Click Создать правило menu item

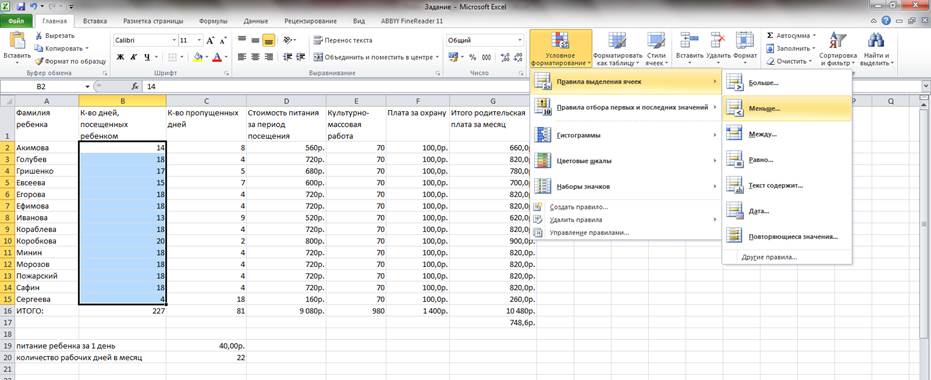(626, 207)
